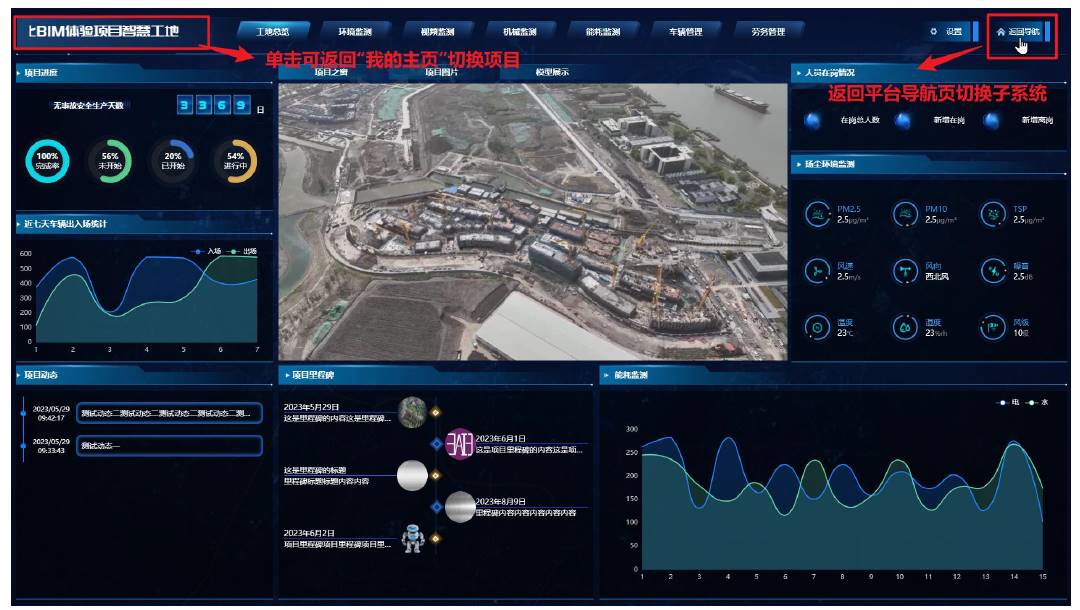Click the 风速 wind speed fan icon
The height and width of the screenshot is (610, 1080).
click(818, 271)
